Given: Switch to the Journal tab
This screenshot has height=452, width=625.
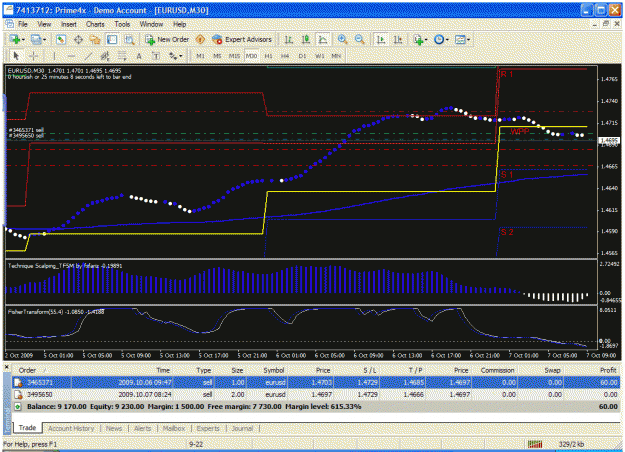Looking at the screenshot, I should tap(242, 428).
